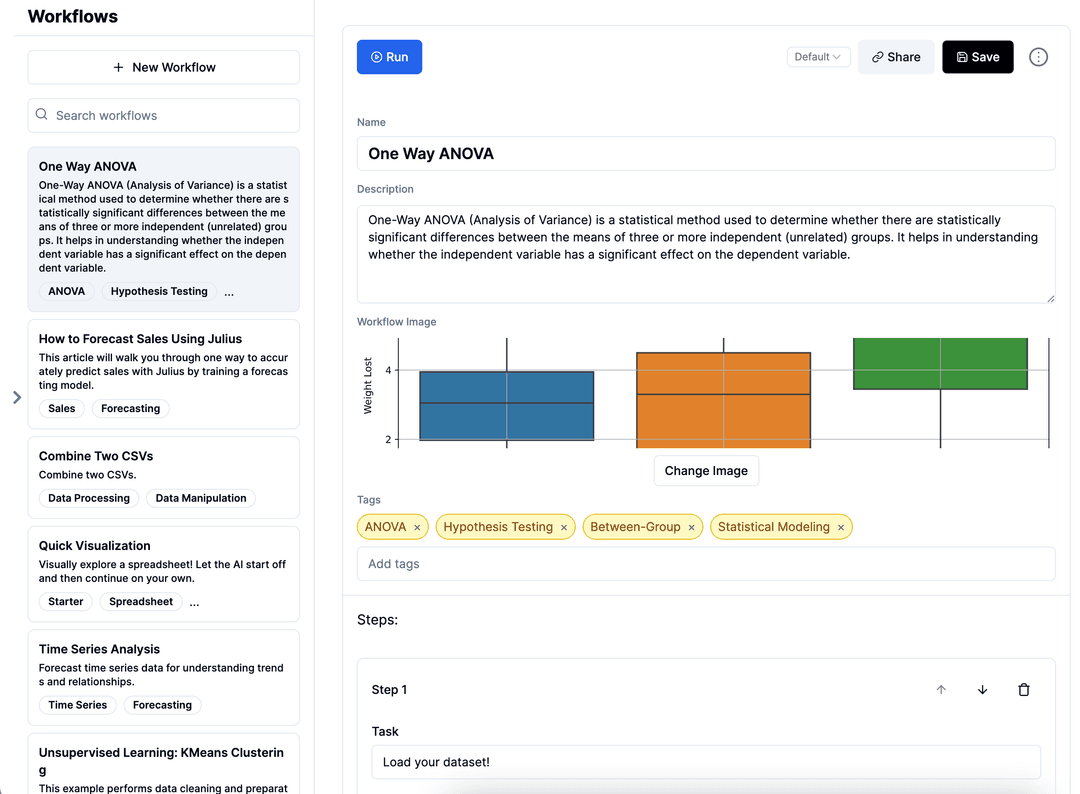This screenshot has width=1080, height=794.
Task: Move Step 1 up with arrow
Action: tap(941, 689)
